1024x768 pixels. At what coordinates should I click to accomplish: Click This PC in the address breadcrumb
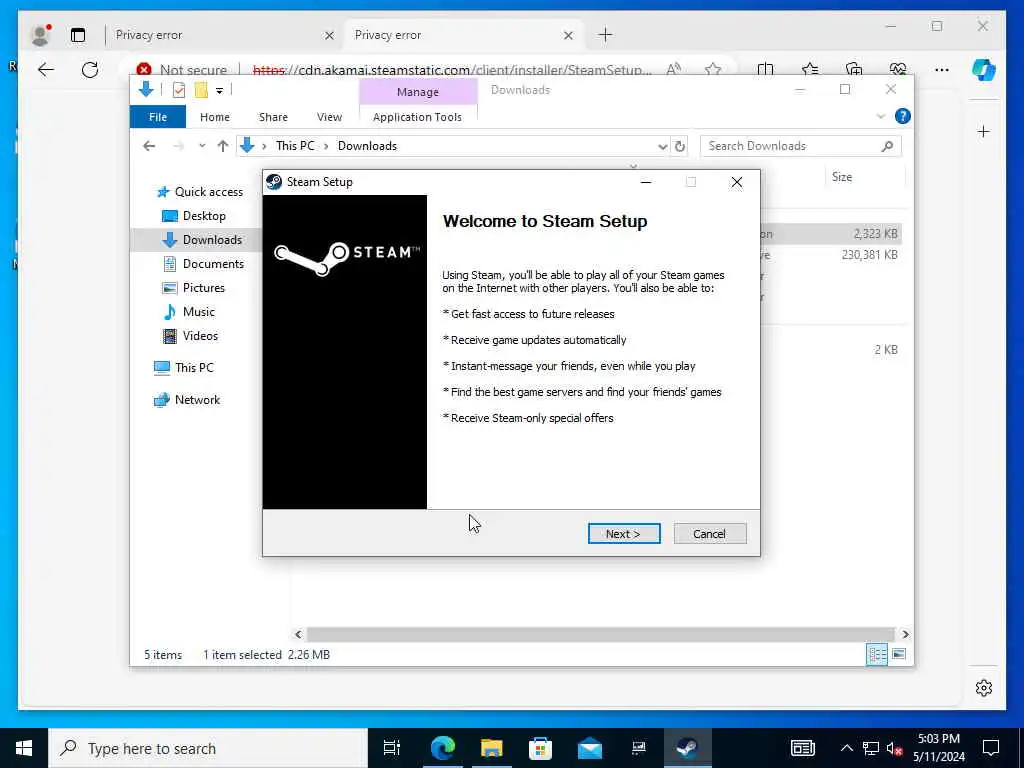[295, 146]
